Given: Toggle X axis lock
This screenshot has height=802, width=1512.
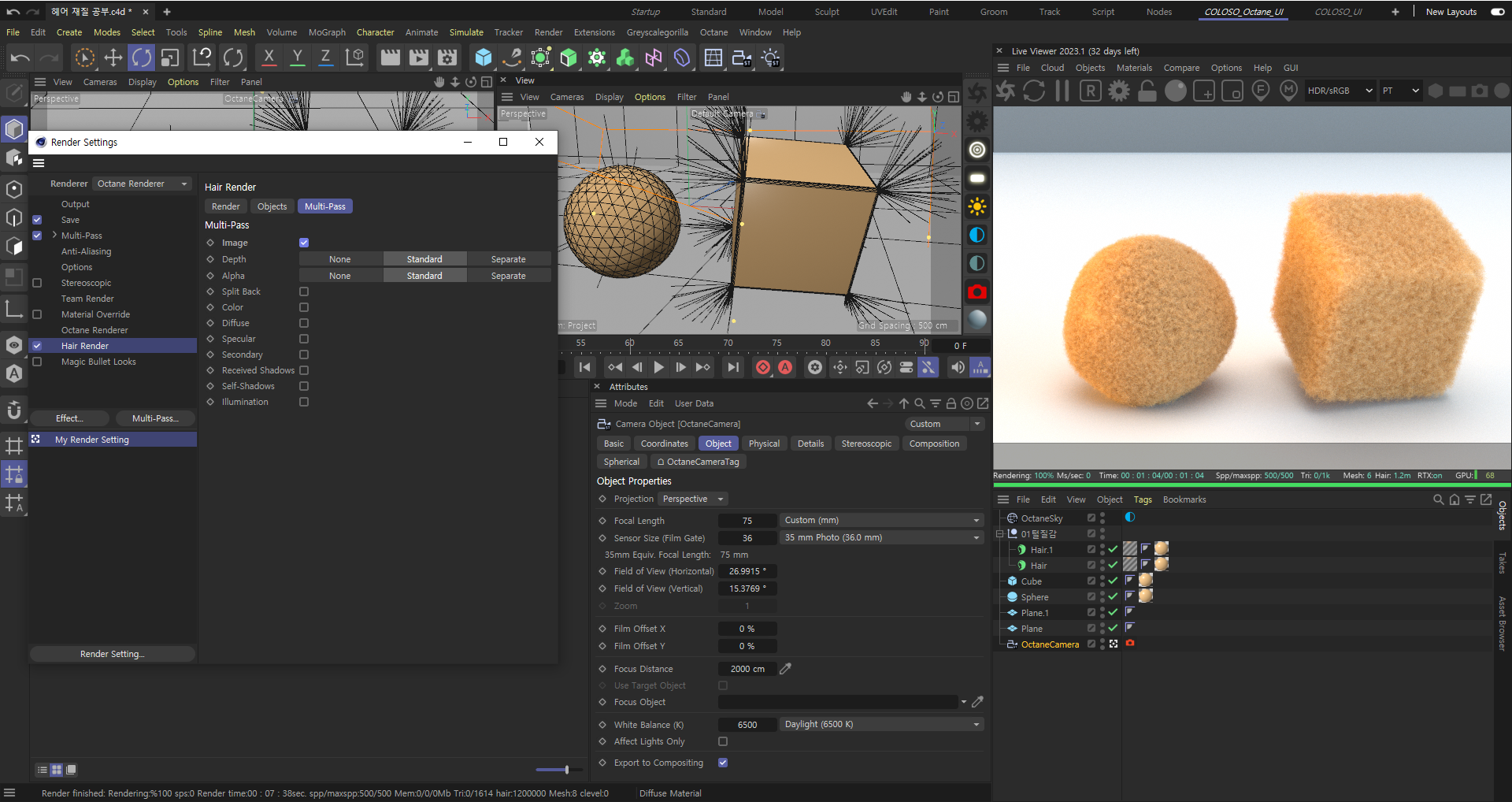Looking at the screenshot, I should (269, 58).
